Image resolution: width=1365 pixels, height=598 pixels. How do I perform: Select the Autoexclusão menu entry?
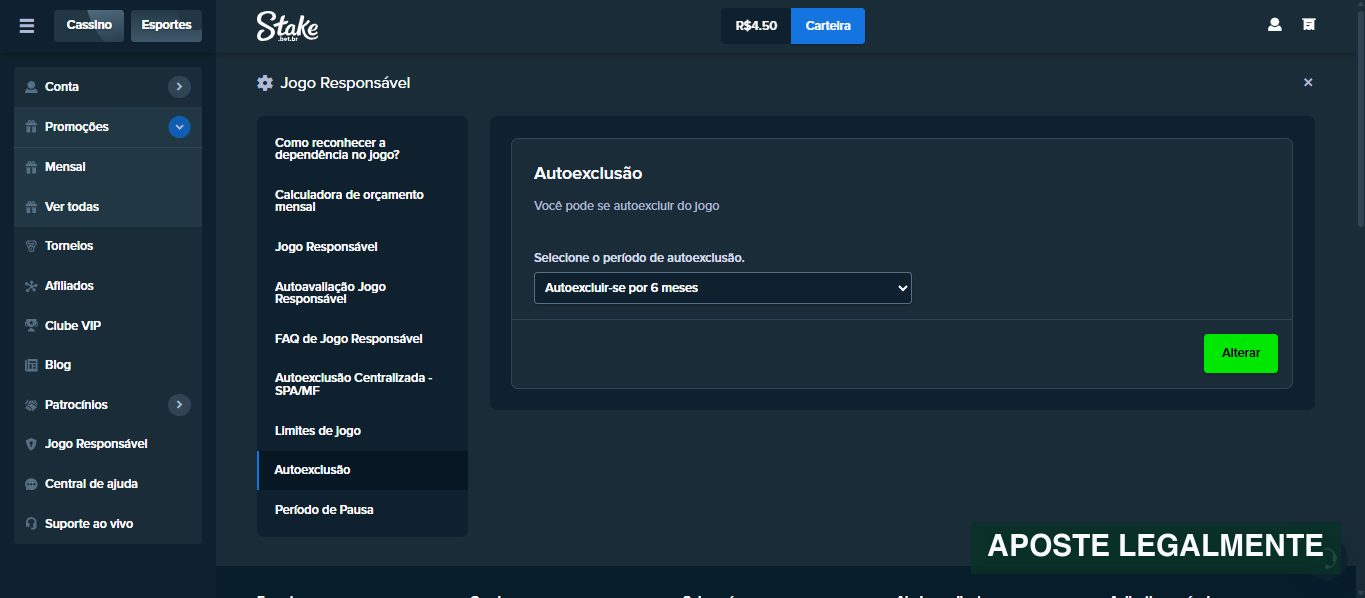[362, 470]
